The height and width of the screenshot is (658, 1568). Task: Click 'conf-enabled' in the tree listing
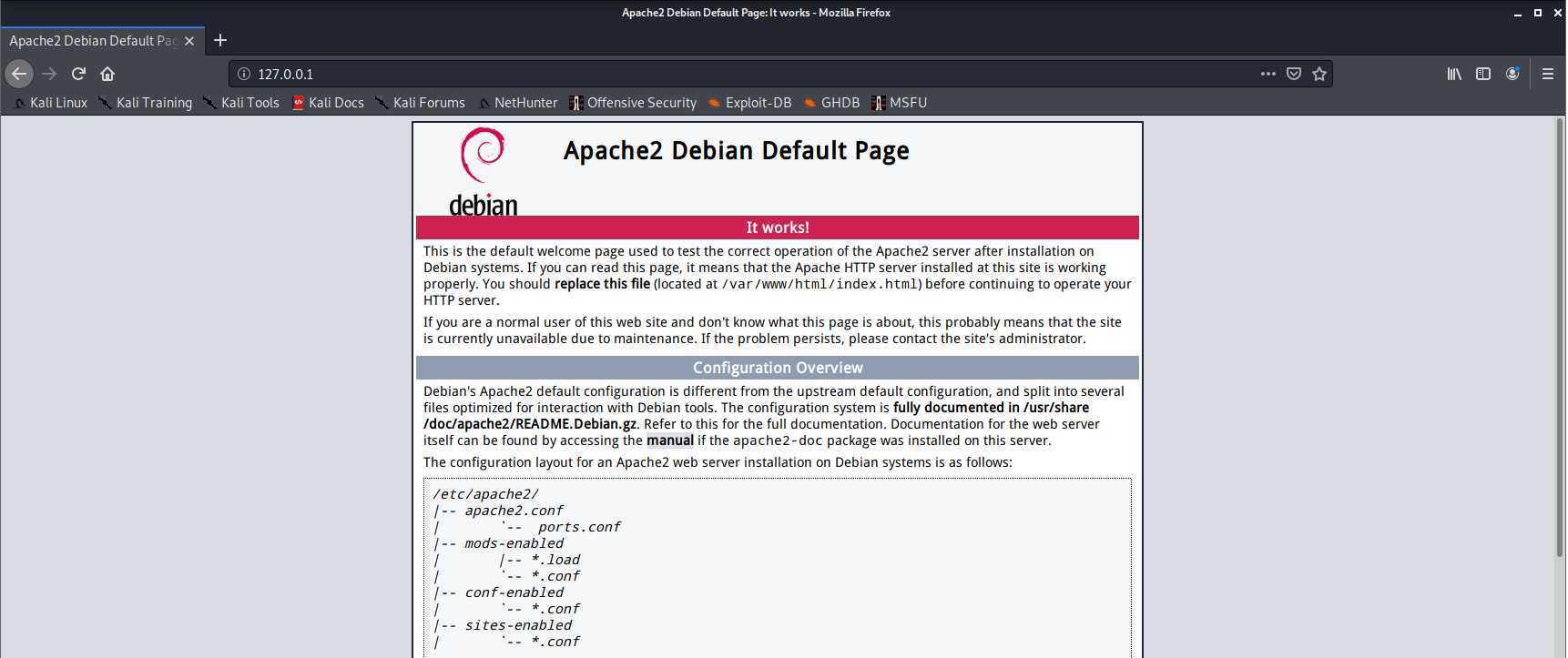tap(514, 592)
